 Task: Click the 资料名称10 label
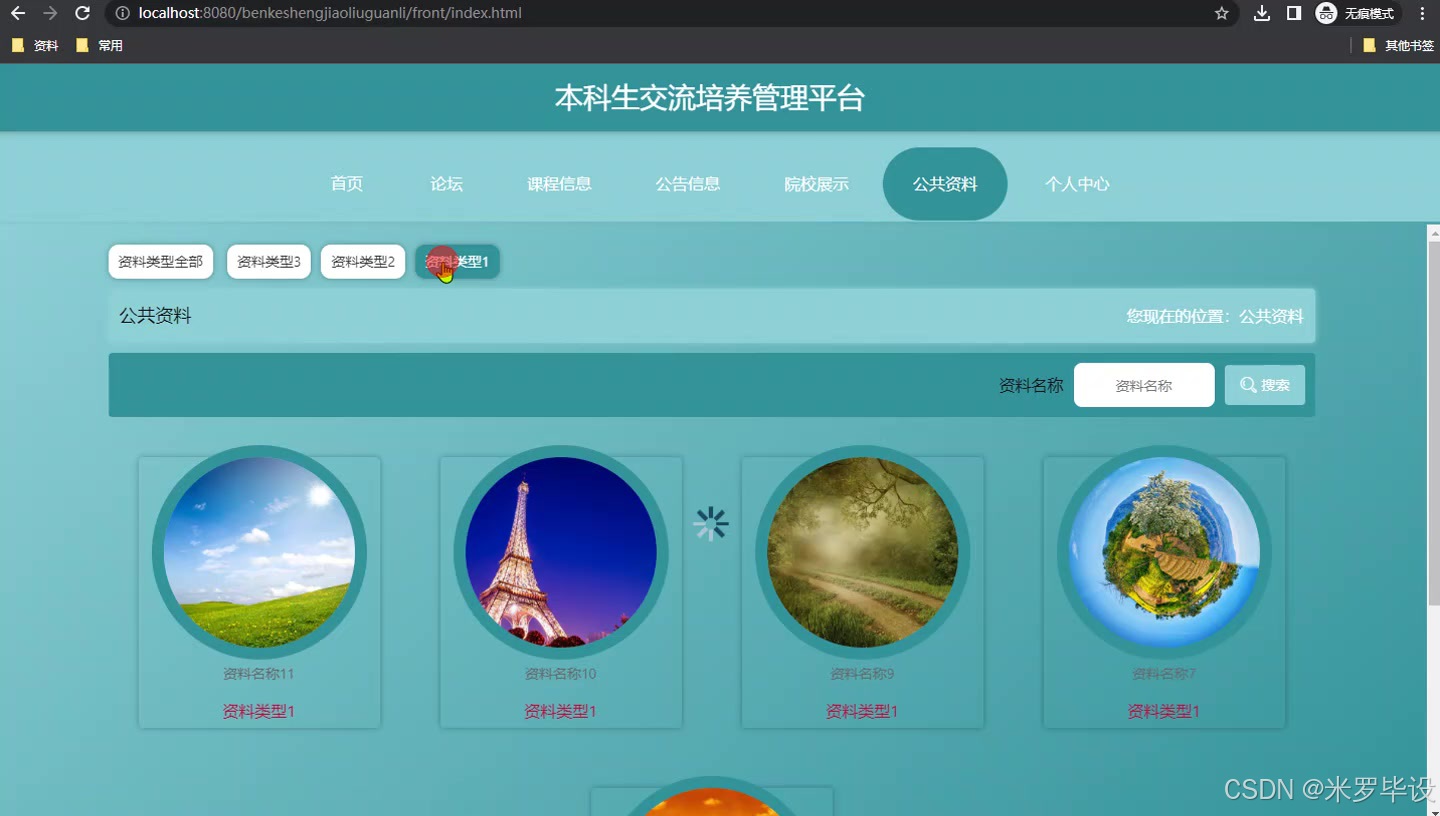tap(561, 674)
